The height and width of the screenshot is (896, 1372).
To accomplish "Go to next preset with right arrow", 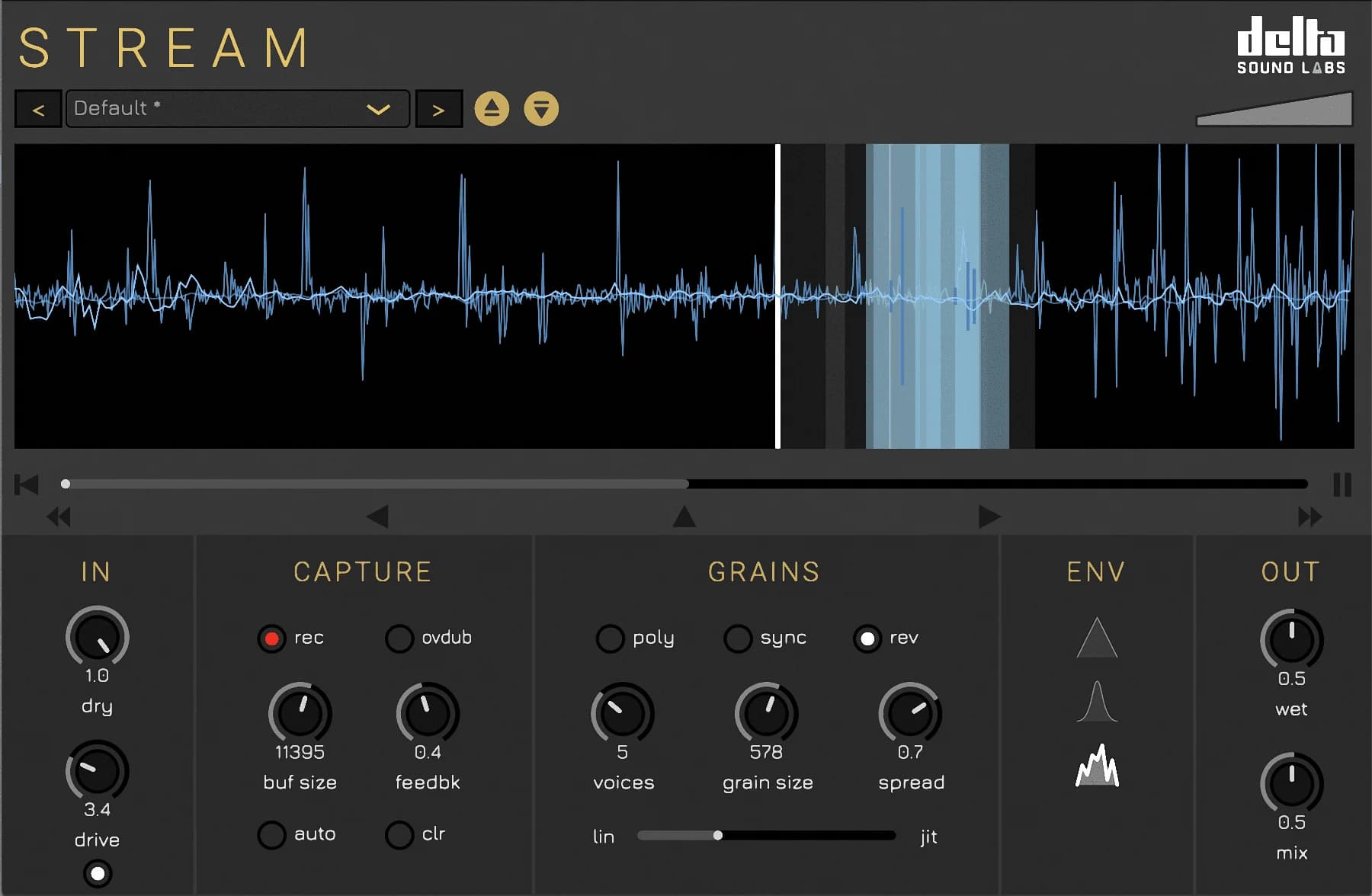I will 438,108.
